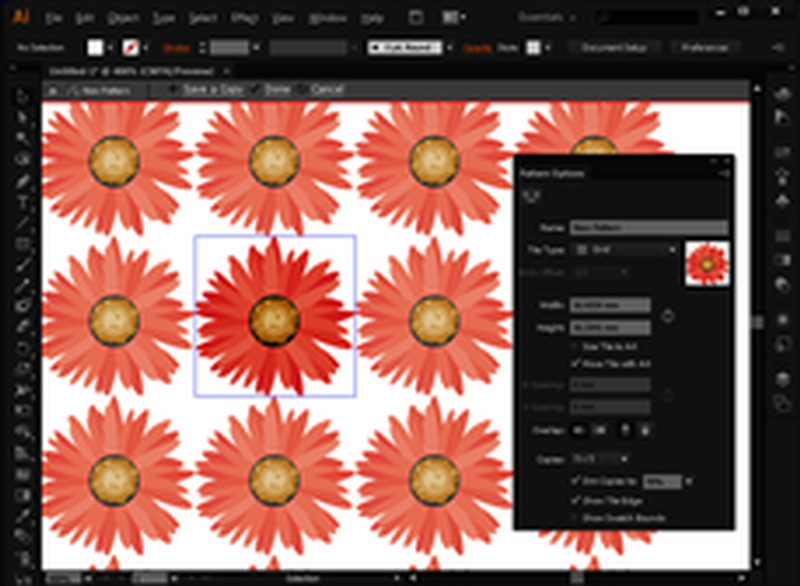
Task: Enable Size Tile to Art checkbox
Action: [x=575, y=346]
